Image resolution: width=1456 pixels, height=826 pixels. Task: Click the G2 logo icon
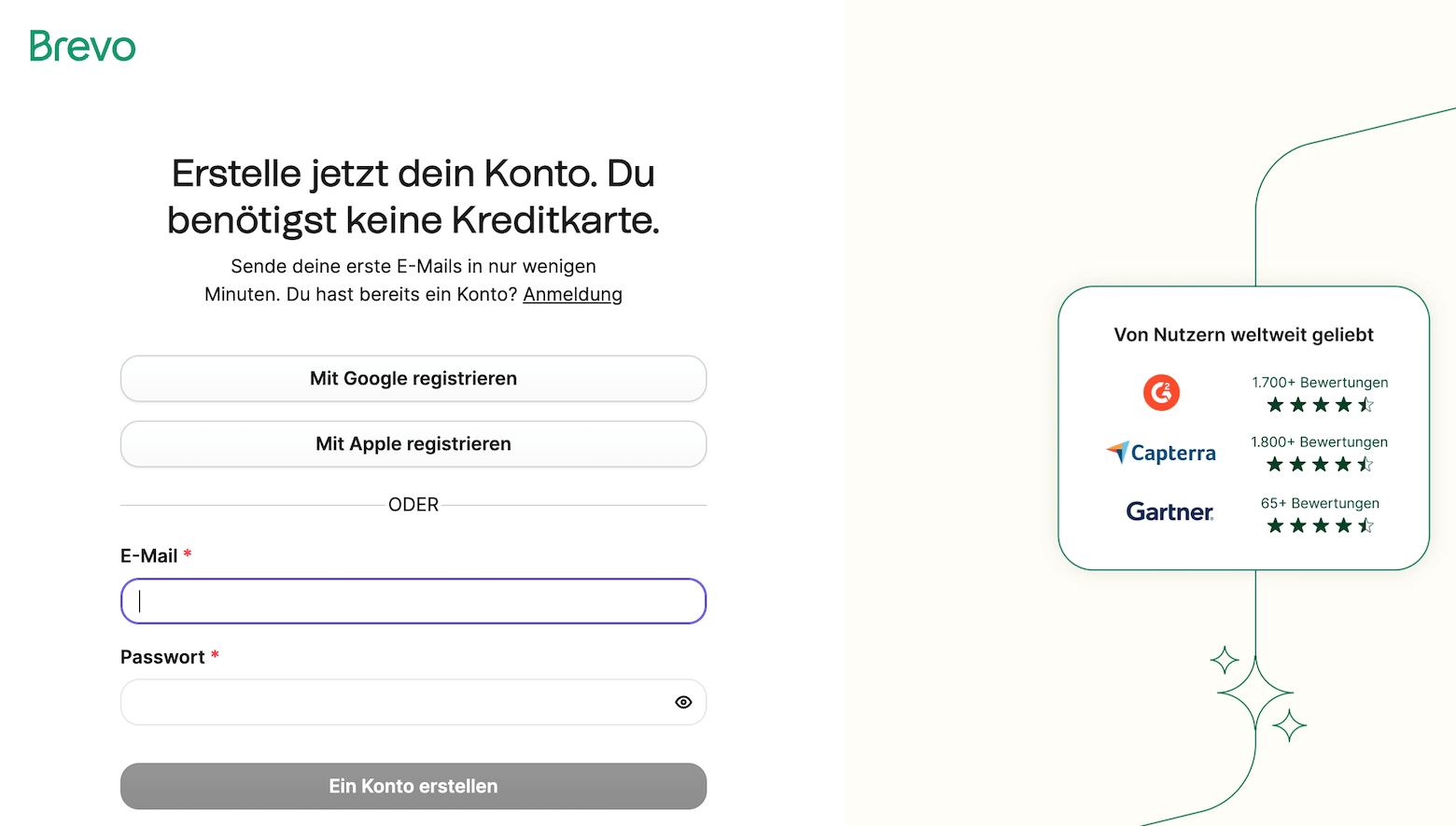click(x=1161, y=393)
